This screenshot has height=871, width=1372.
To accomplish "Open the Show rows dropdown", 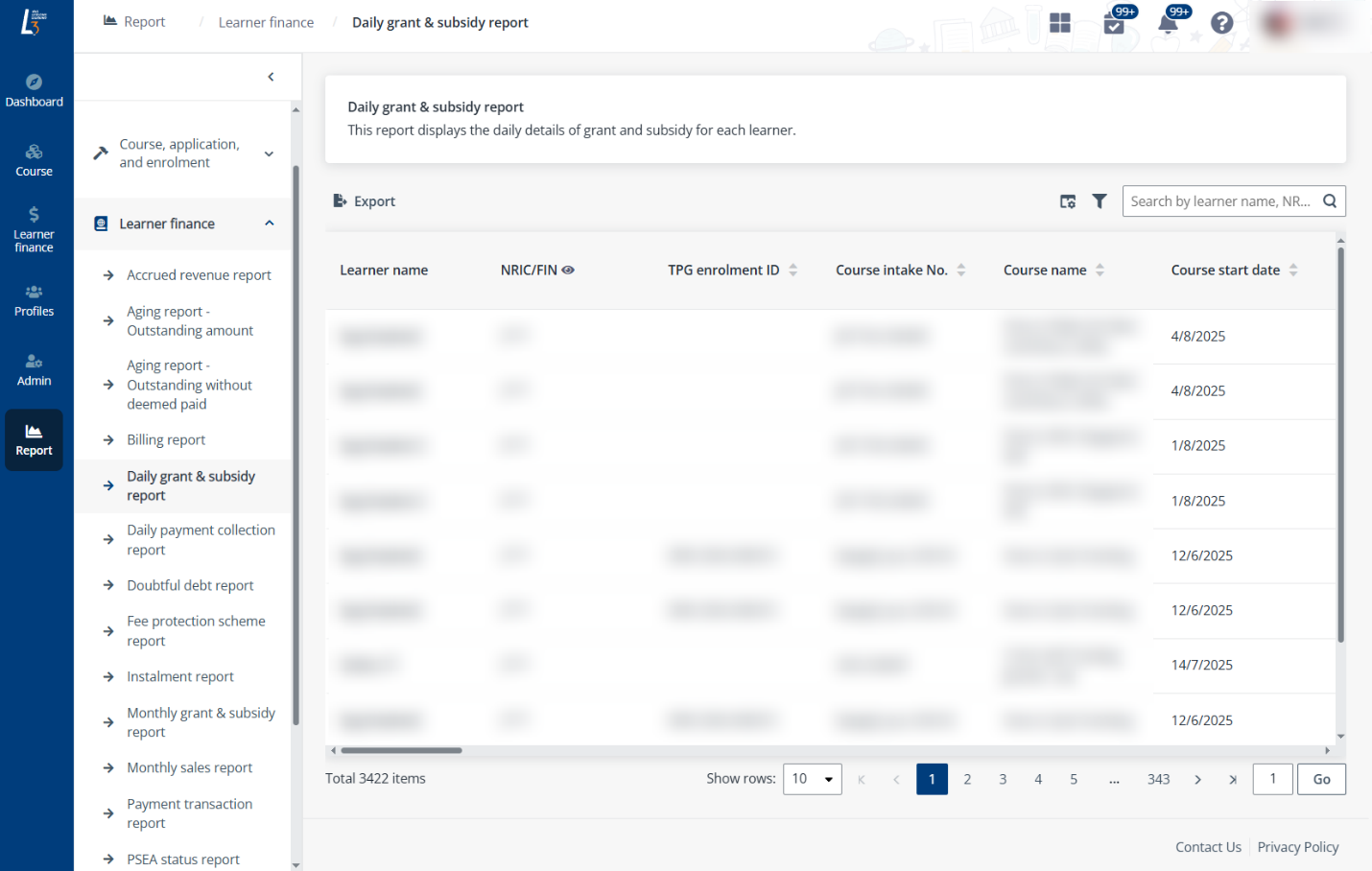I will [x=812, y=779].
